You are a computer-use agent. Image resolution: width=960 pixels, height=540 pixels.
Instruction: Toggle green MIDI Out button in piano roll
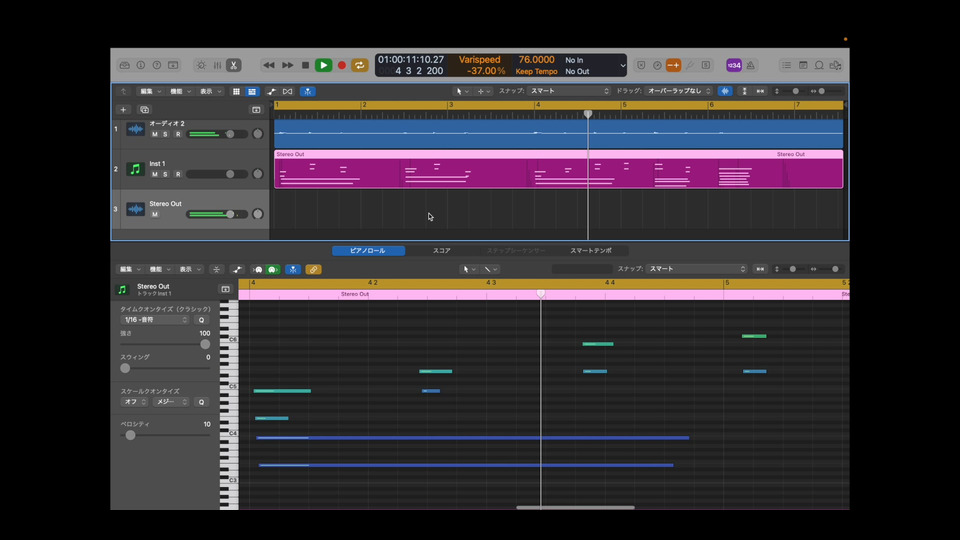click(x=273, y=269)
